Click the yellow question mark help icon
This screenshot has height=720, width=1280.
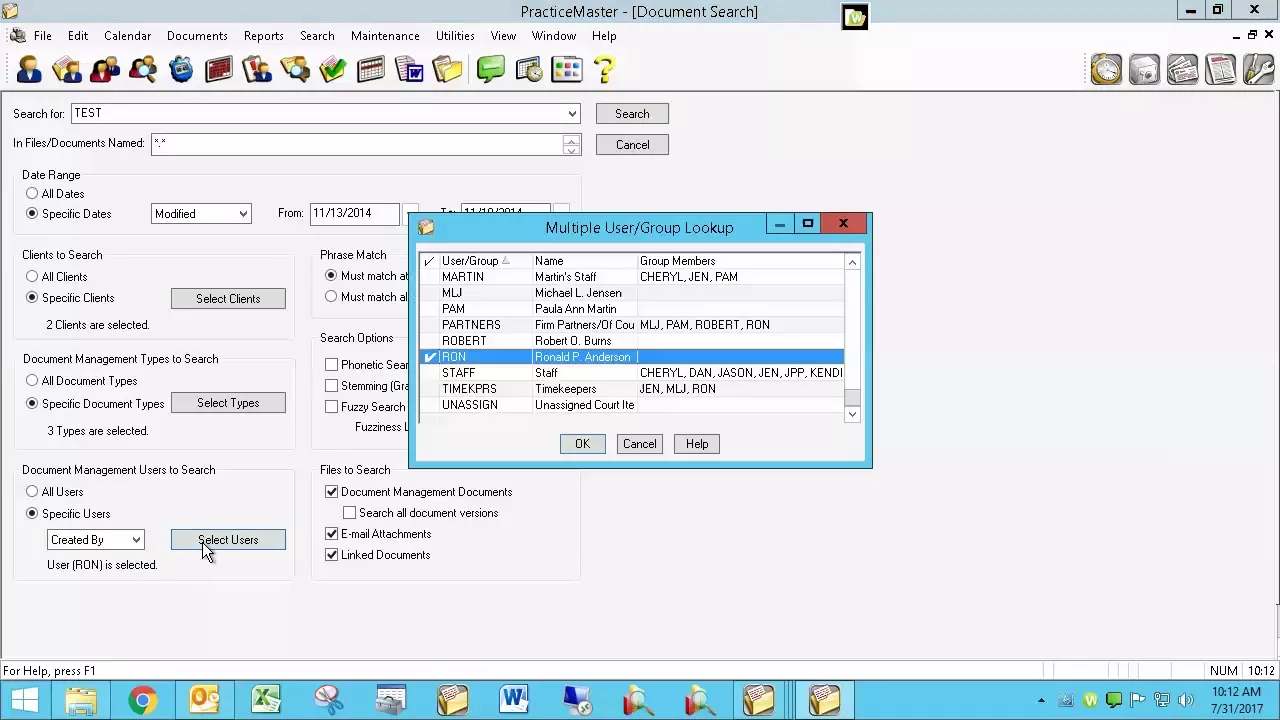pyautogui.click(x=604, y=69)
